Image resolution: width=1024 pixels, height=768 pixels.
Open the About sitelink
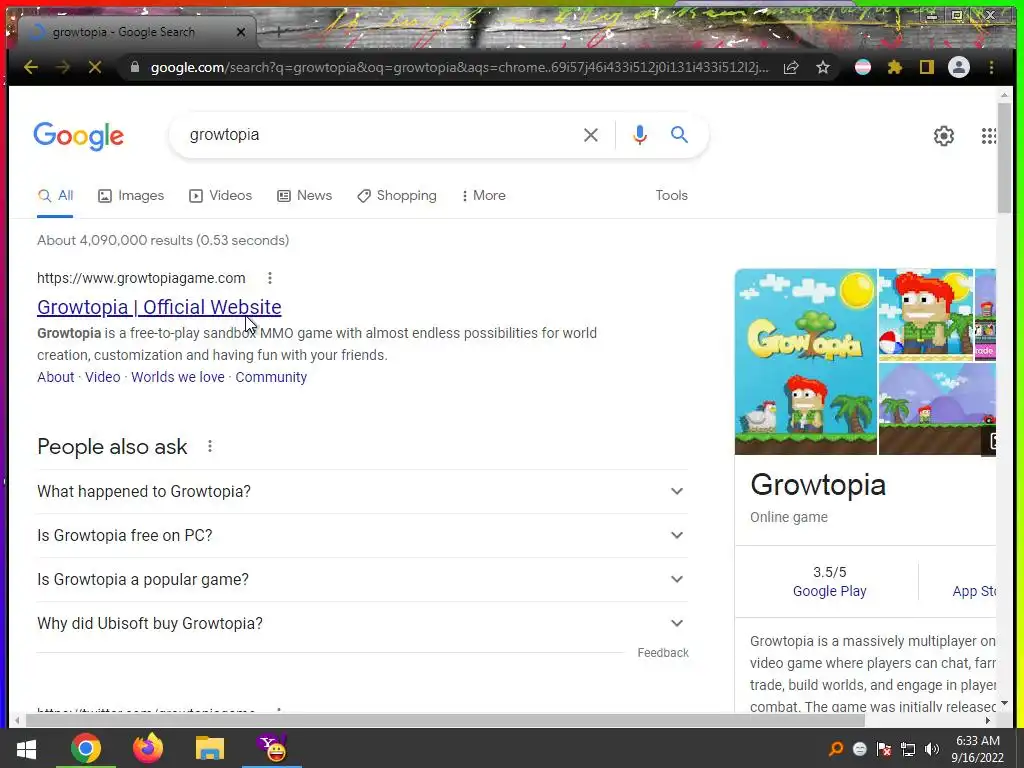click(56, 377)
